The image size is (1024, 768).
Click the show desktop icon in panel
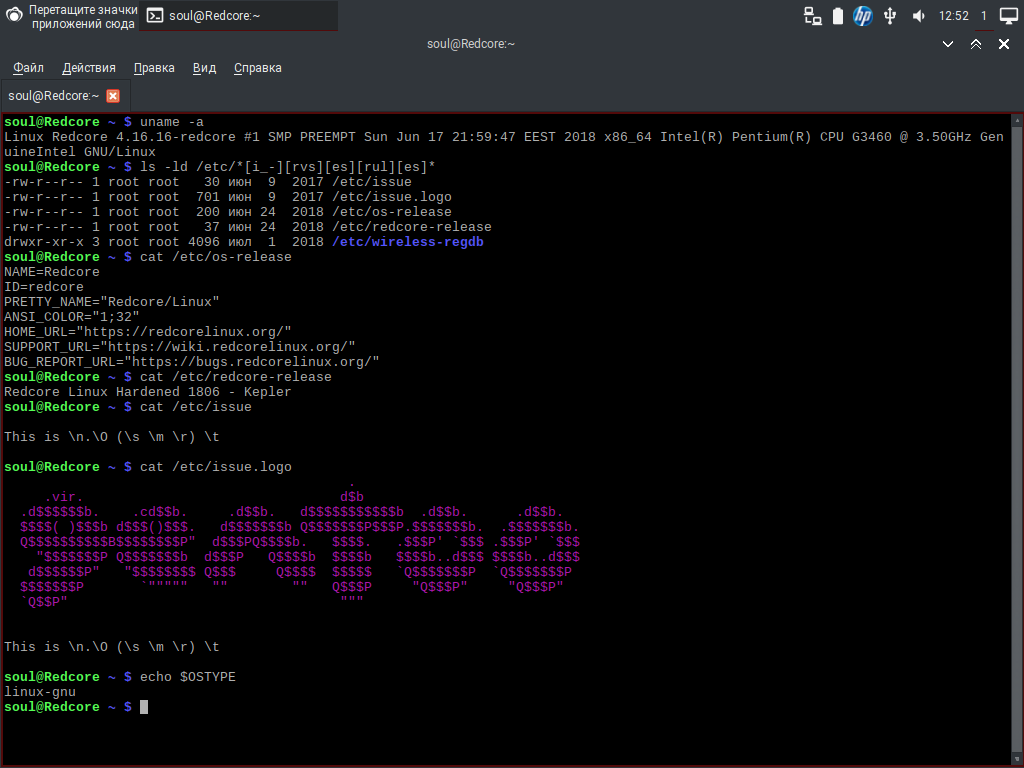(1009, 16)
